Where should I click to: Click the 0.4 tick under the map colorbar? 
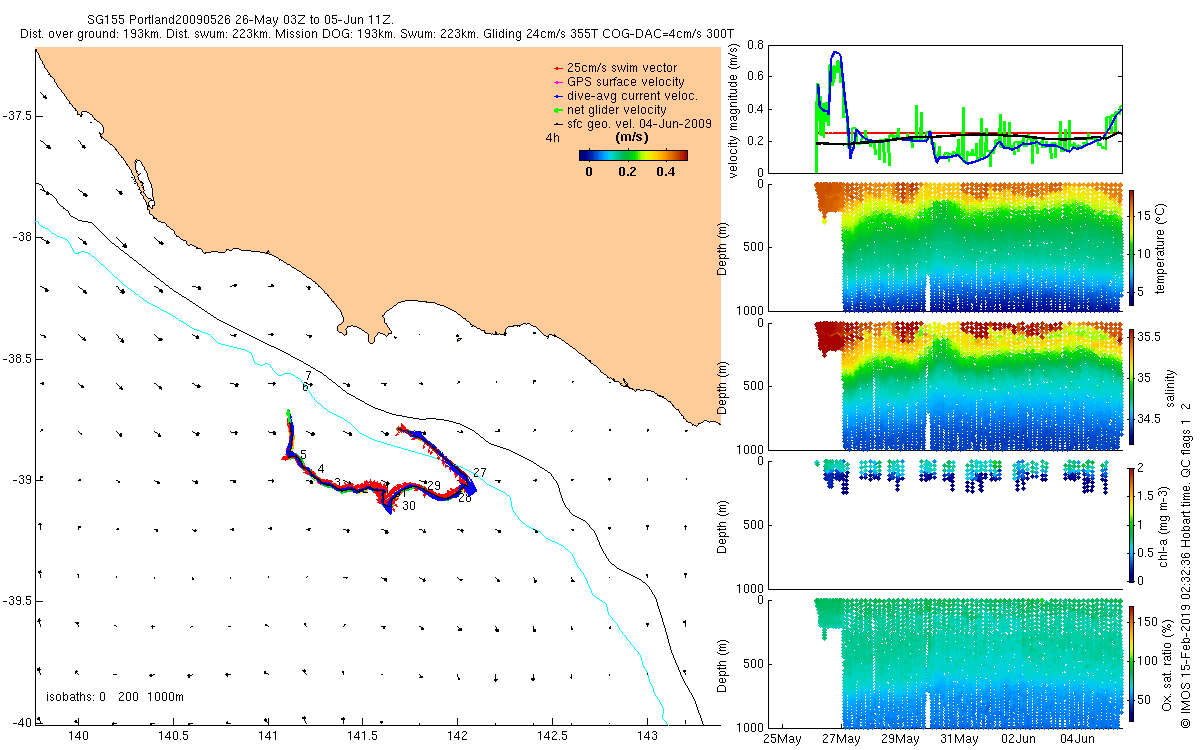[x=665, y=172]
